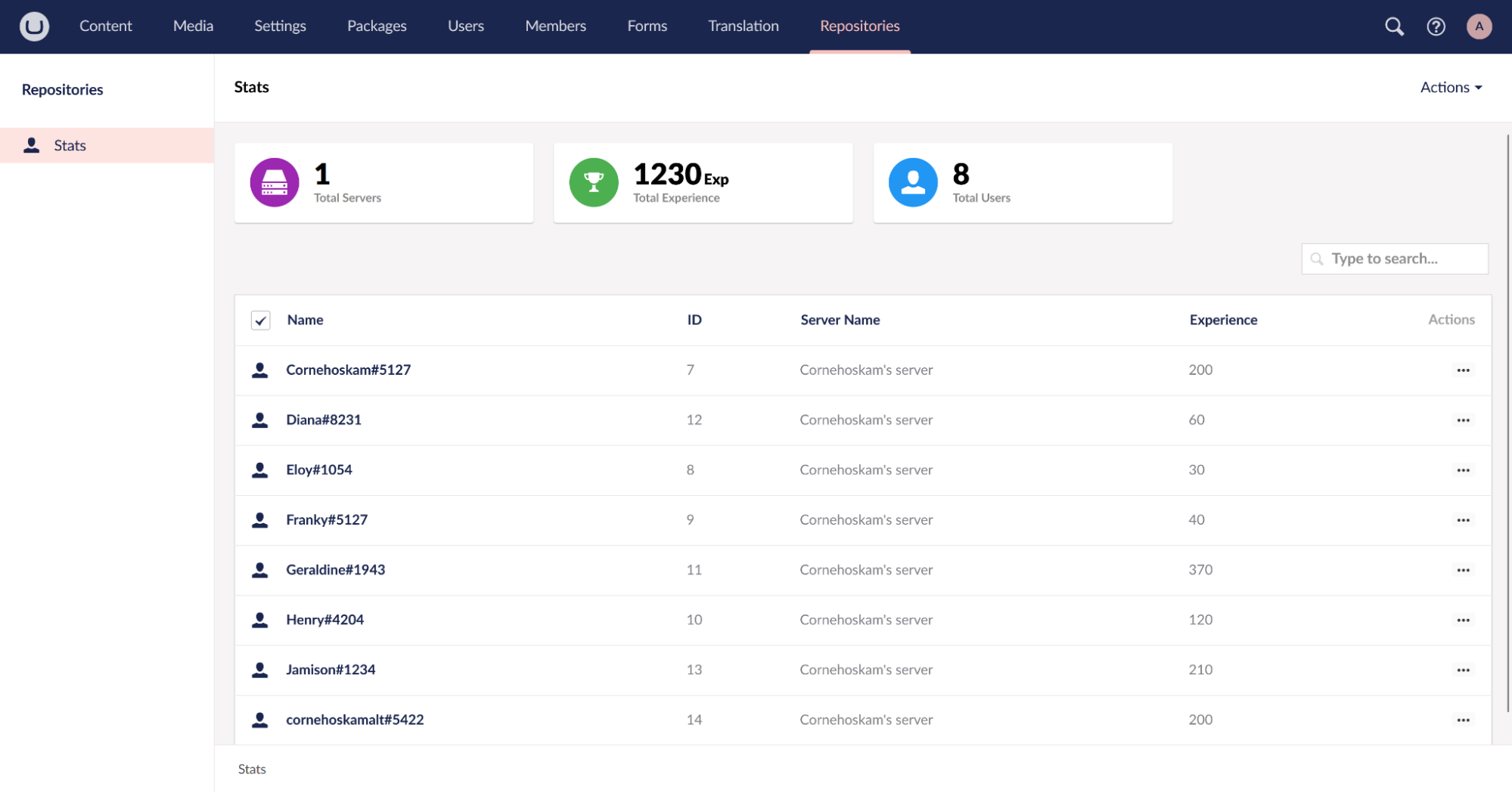Open row actions ellipsis for Cornehoskam#5127
This screenshot has width=1512, height=793.
tap(1463, 370)
